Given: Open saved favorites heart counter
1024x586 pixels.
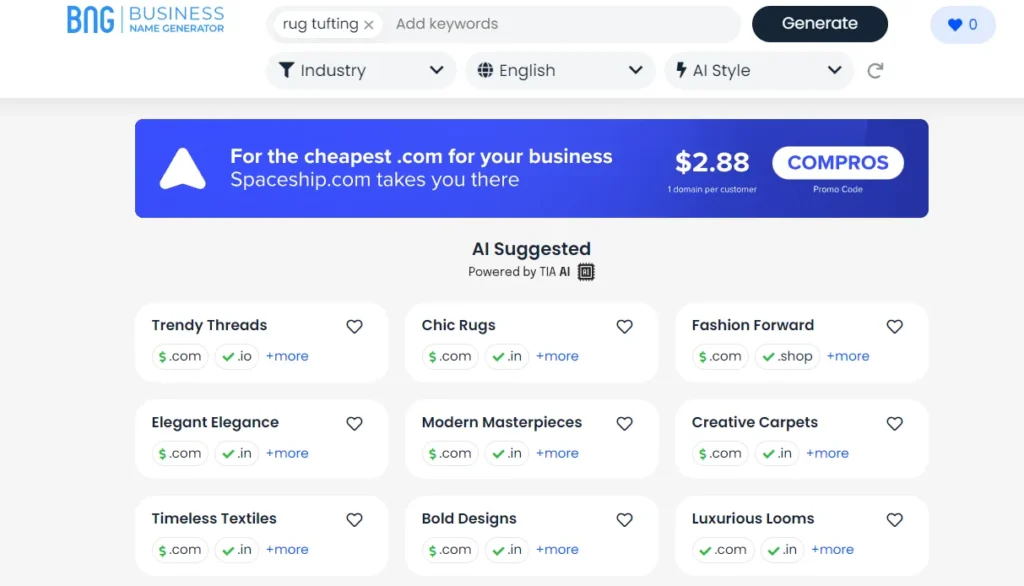Looking at the screenshot, I should click(x=963, y=25).
